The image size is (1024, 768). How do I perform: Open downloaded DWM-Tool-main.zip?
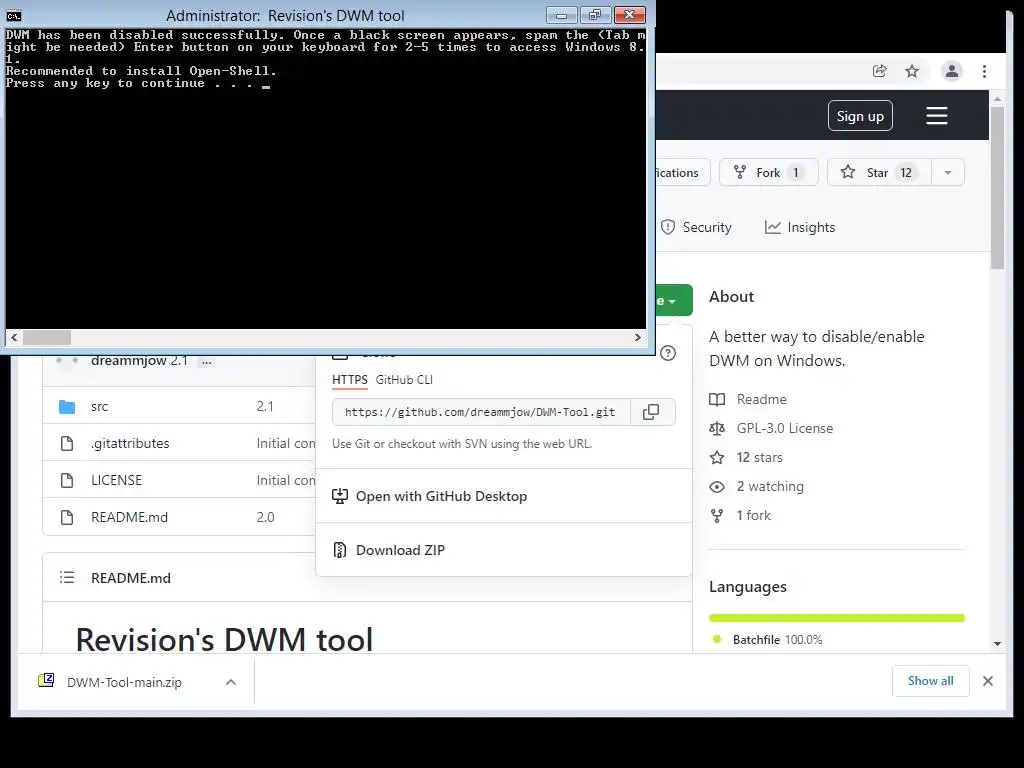pyautogui.click(x=124, y=682)
